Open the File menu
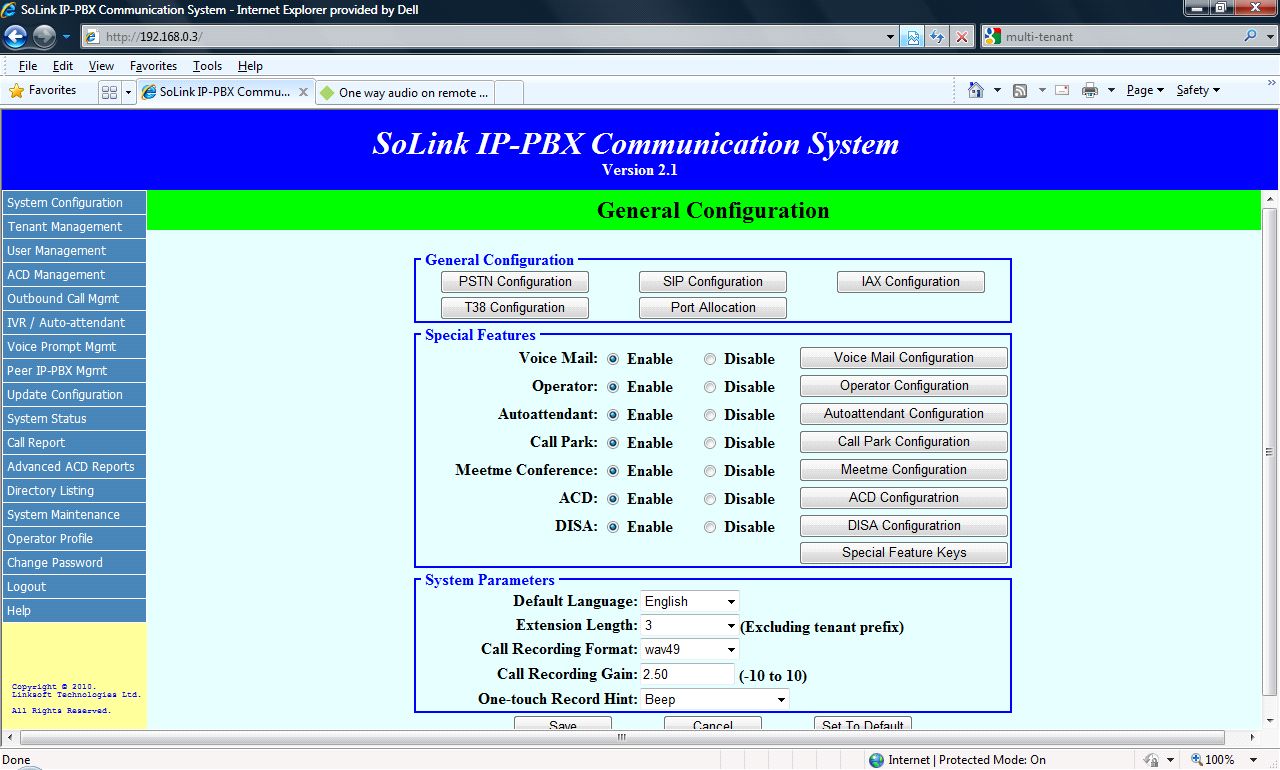 tap(28, 66)
